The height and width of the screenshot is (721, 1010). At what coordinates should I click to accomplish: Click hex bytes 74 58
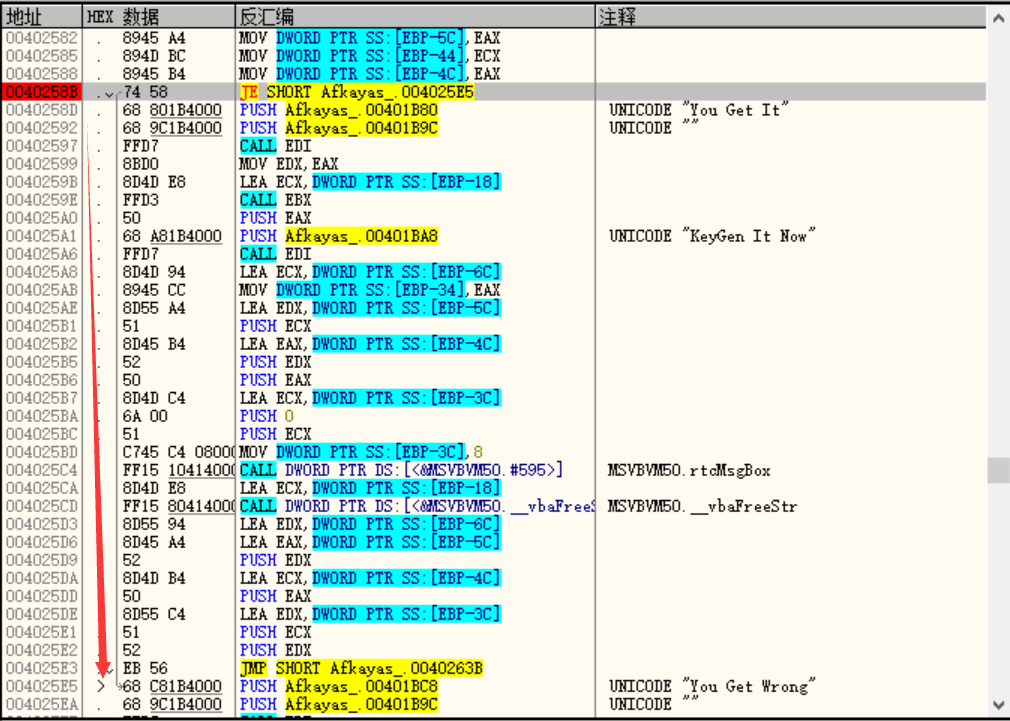(x=145, y=92)
